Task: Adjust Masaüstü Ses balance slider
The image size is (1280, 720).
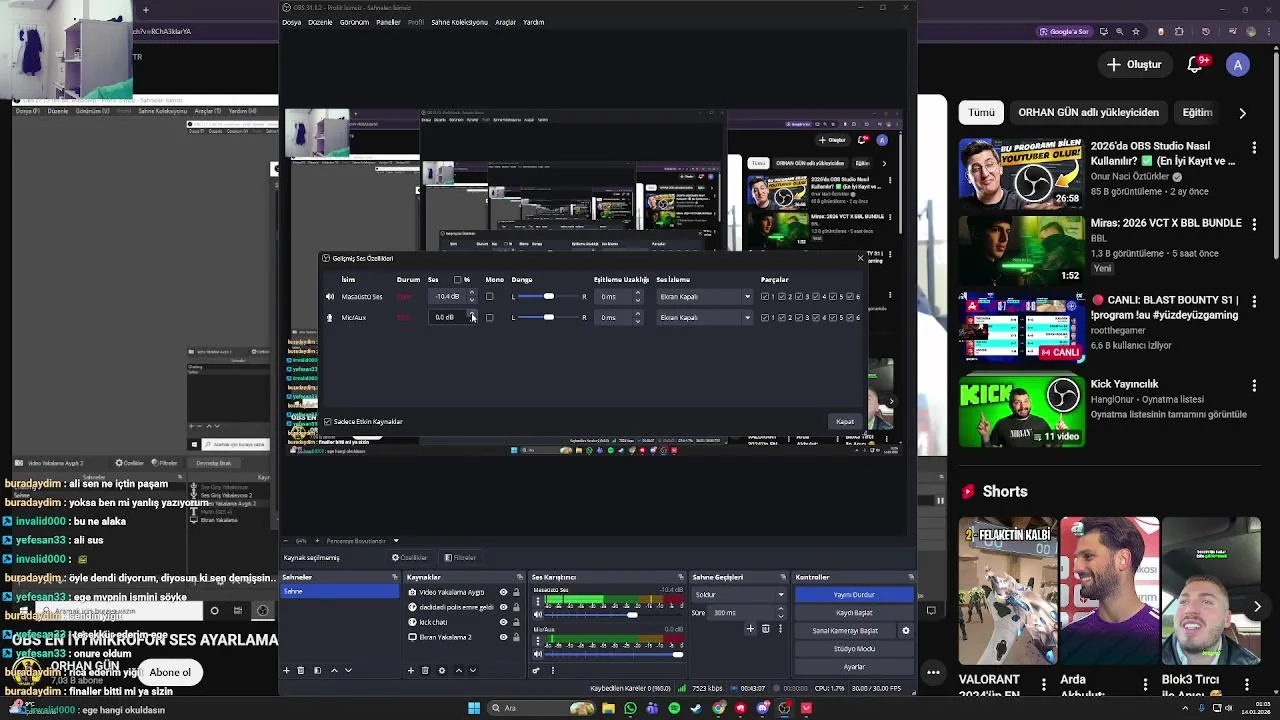Action: coord(548,297)
